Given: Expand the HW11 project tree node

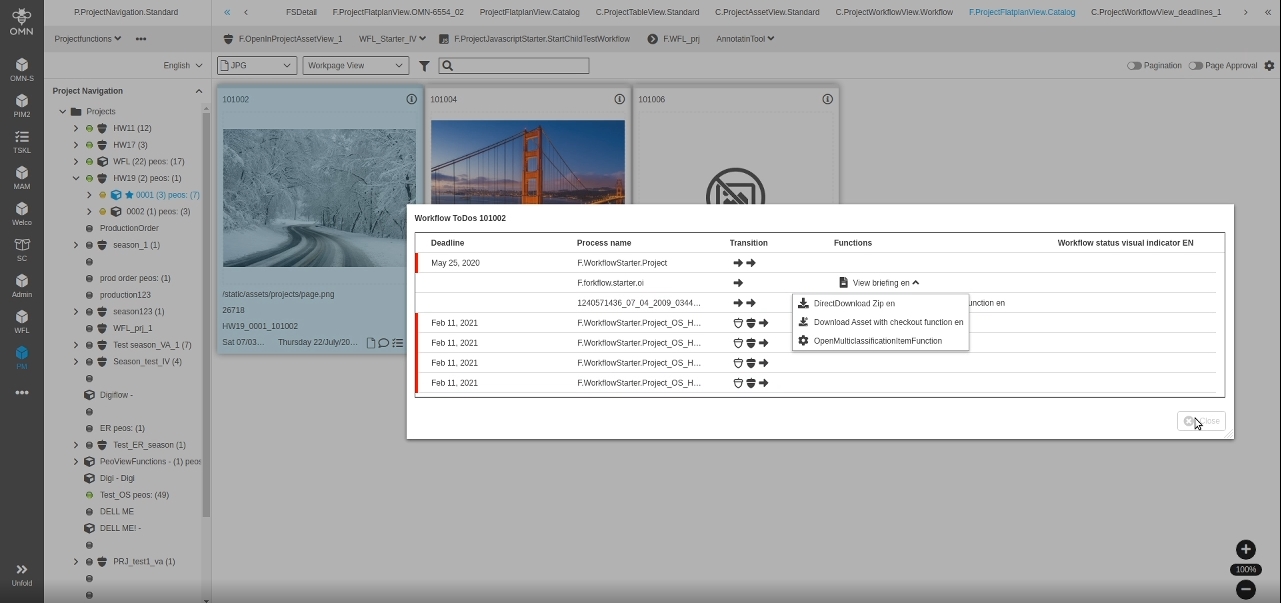Looking at the screenshot, I should point(76,128).
